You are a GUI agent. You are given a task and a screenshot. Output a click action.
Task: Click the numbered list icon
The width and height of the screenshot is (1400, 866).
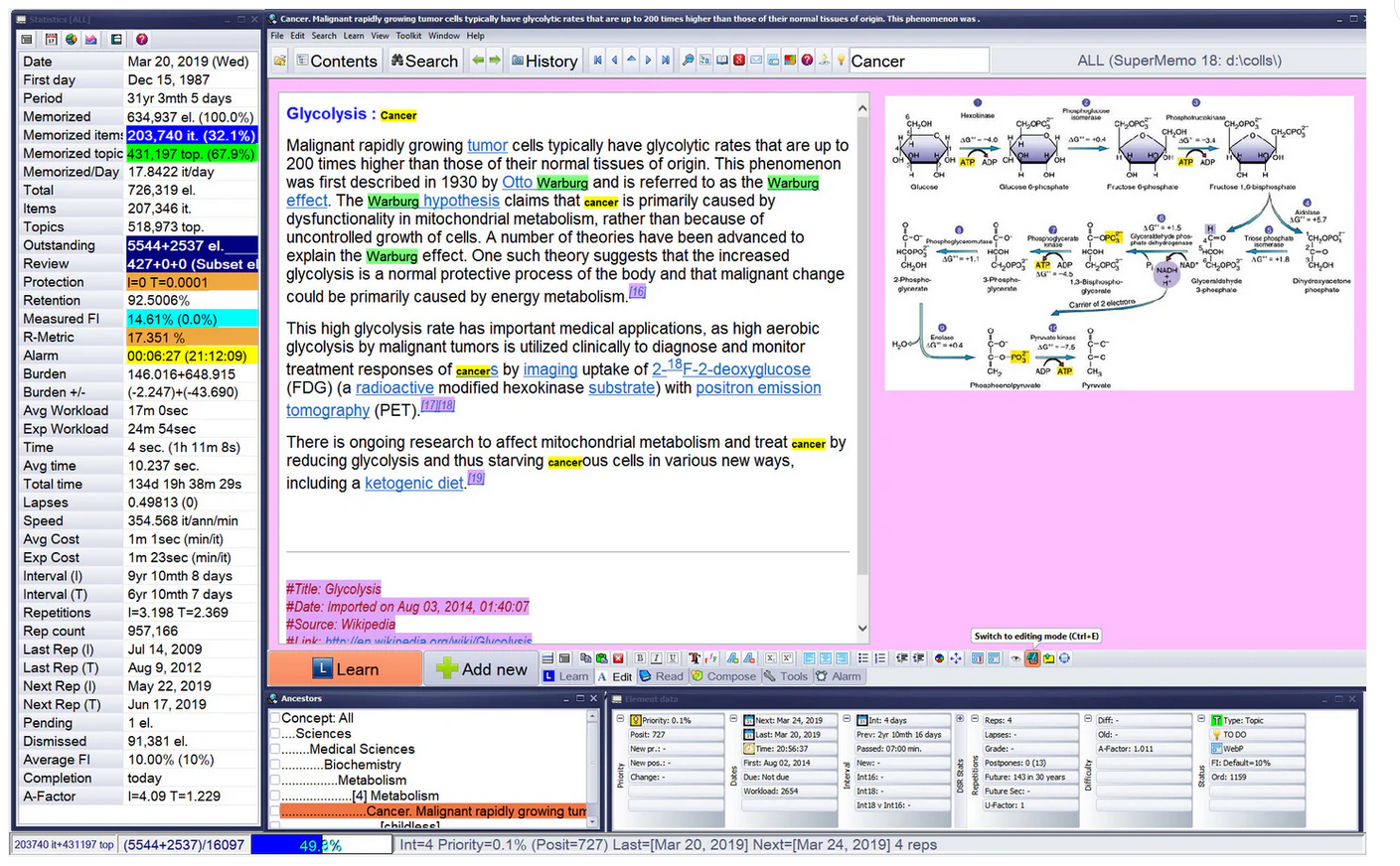pyautogui.click(x=878, y=658)
